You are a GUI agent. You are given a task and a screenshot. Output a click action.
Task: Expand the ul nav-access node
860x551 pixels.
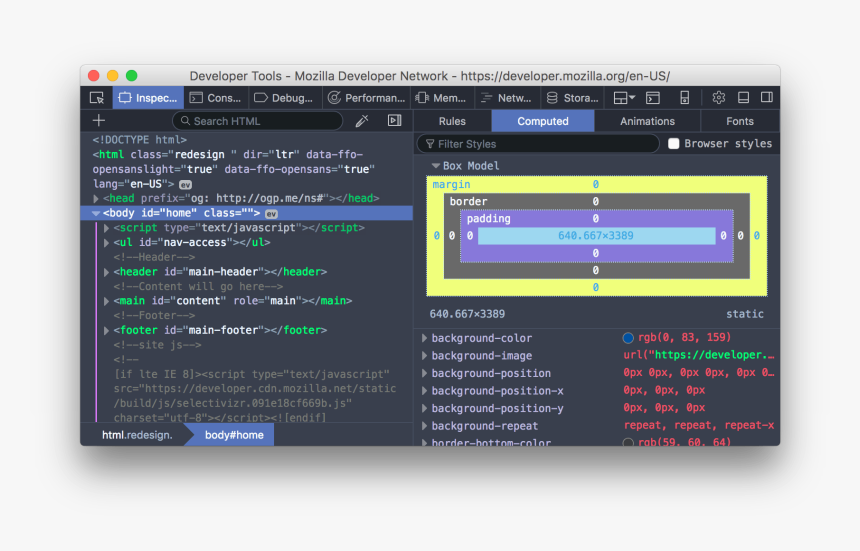pos(106,242)
